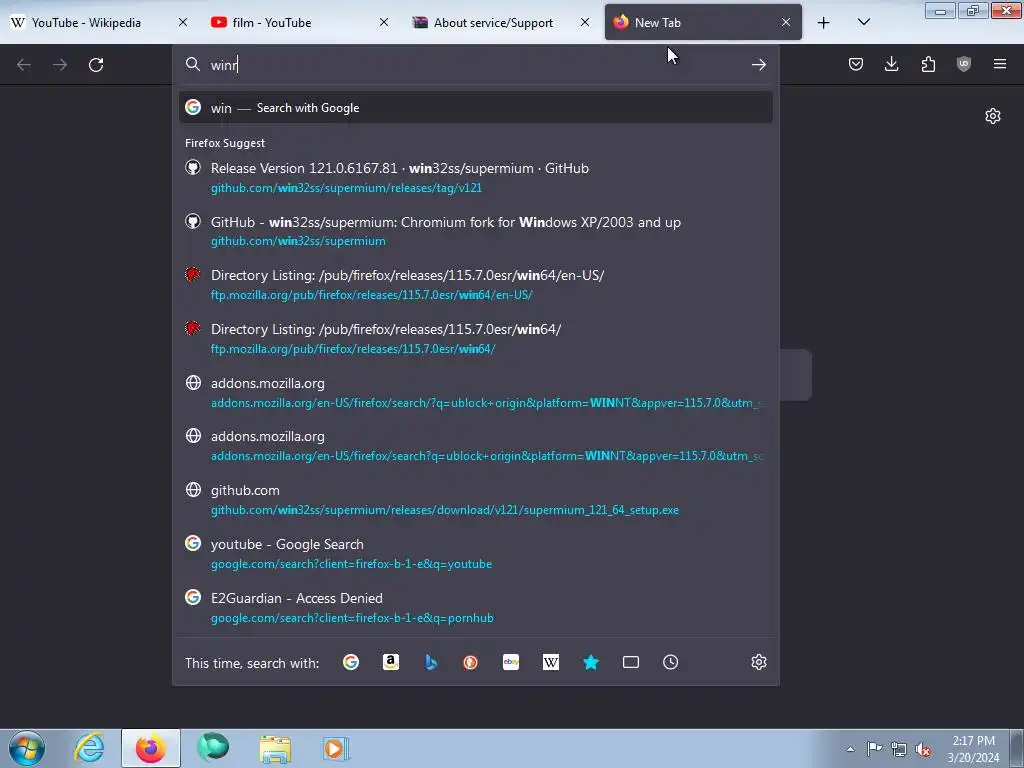Screen dimensions: 1024x768
Task: Open second addons.mozilla.org search?q suggestion
Action: (475, 445)
